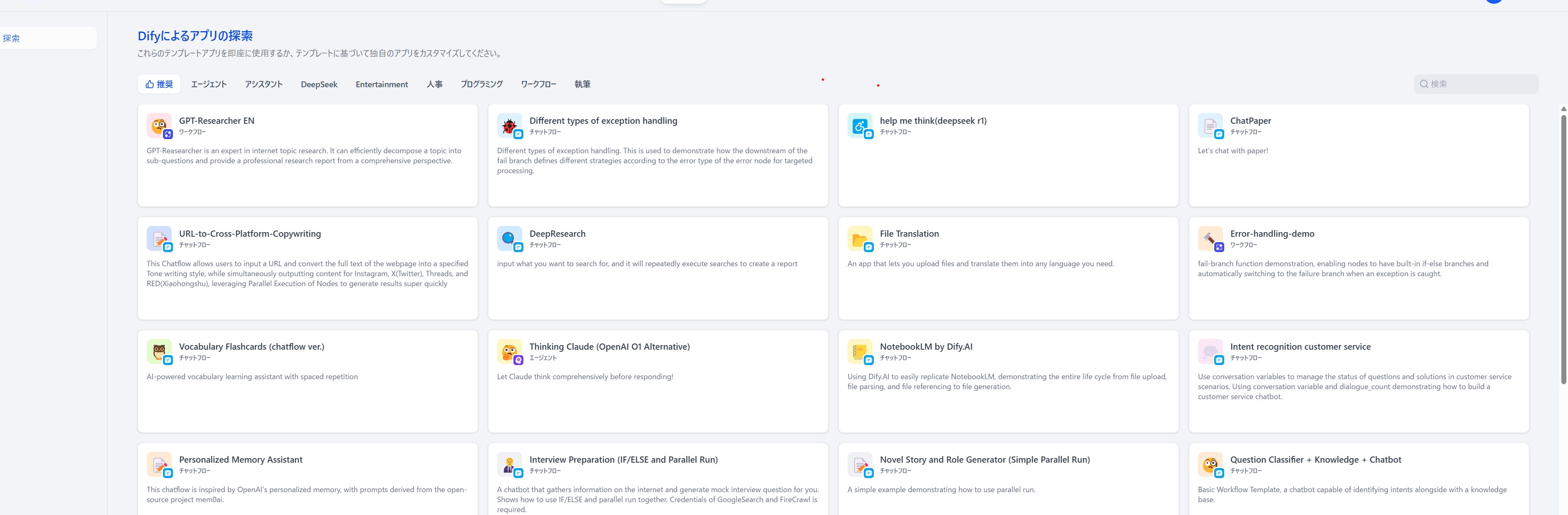Screen dimensions: 1568x515
Task: Click the ChatPaper document icon
Action: point(1210,126)
